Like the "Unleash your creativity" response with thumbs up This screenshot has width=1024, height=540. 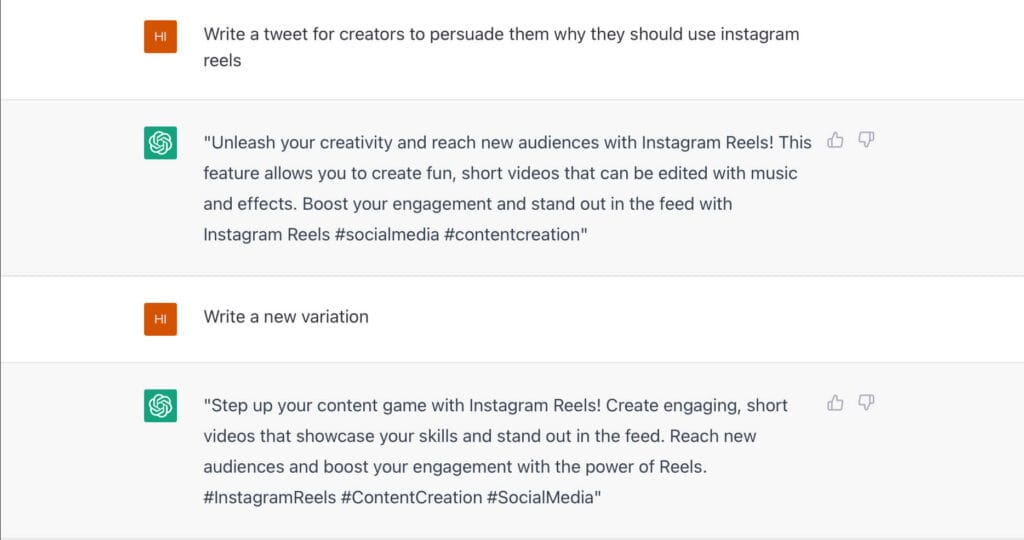point(835,140)
